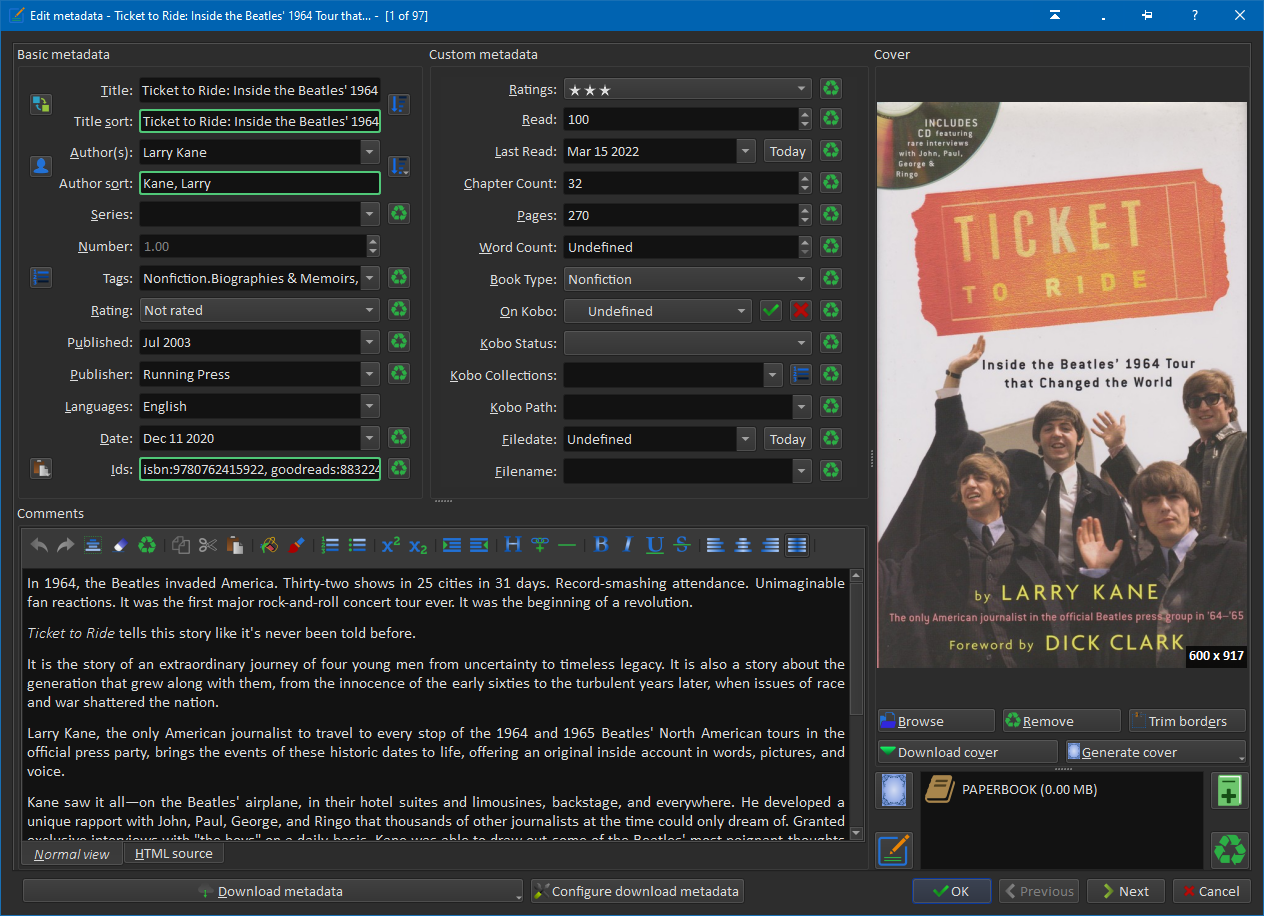1264x916 pixels.
Task: Go to Next book
Action: click(x=1124, y=891)
